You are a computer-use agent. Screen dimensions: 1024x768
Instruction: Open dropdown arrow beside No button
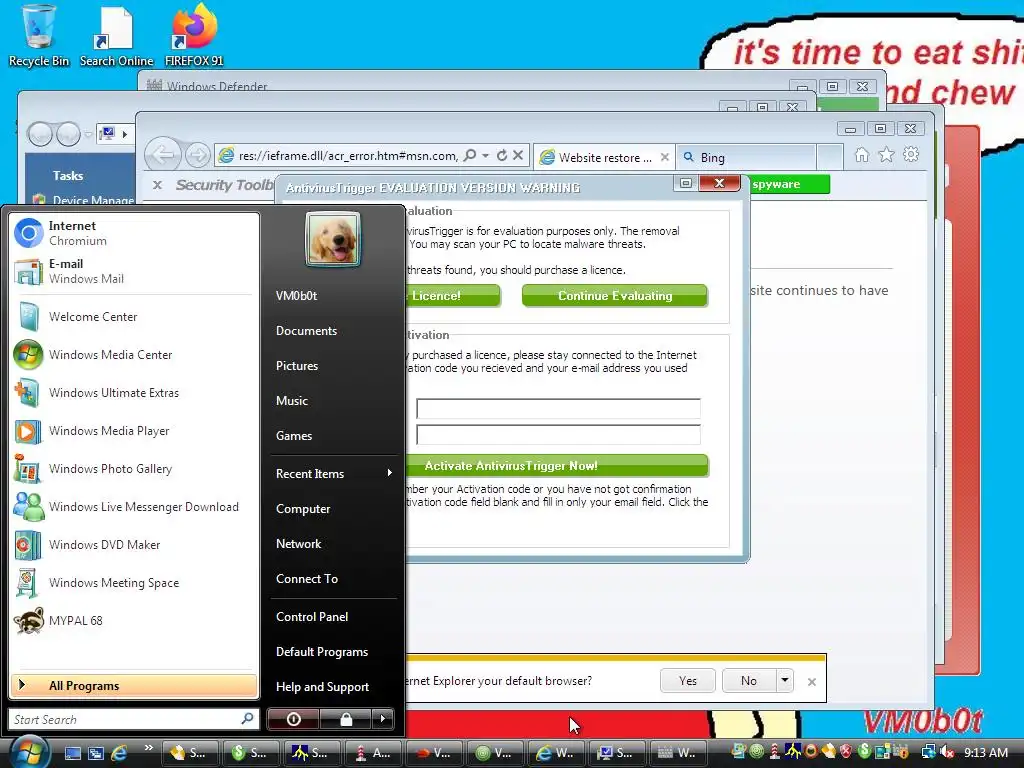pos(784,680)
